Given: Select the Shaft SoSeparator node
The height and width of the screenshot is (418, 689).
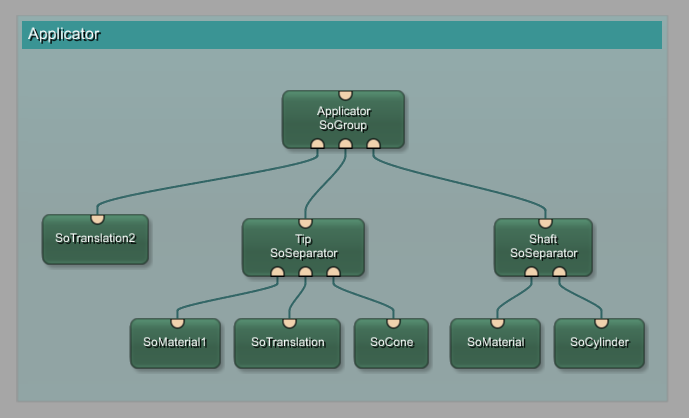Looking at the screenshot, I should (543, 247).
